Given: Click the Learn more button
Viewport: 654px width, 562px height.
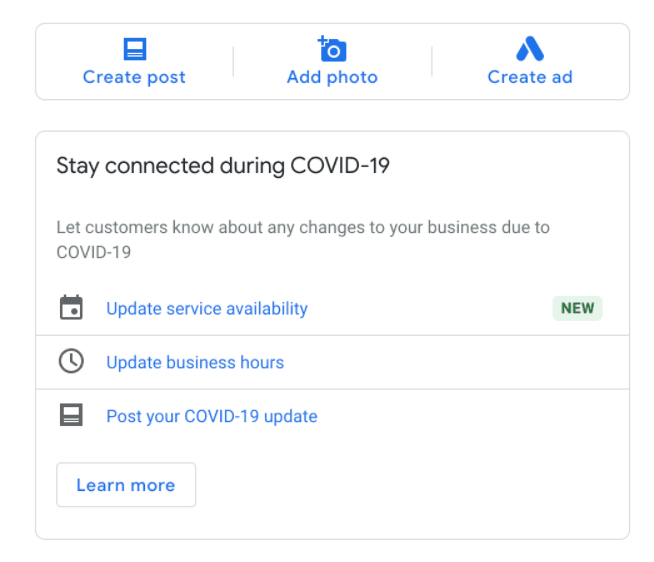Looking at the screenshot, I should [x=126, y=485].
